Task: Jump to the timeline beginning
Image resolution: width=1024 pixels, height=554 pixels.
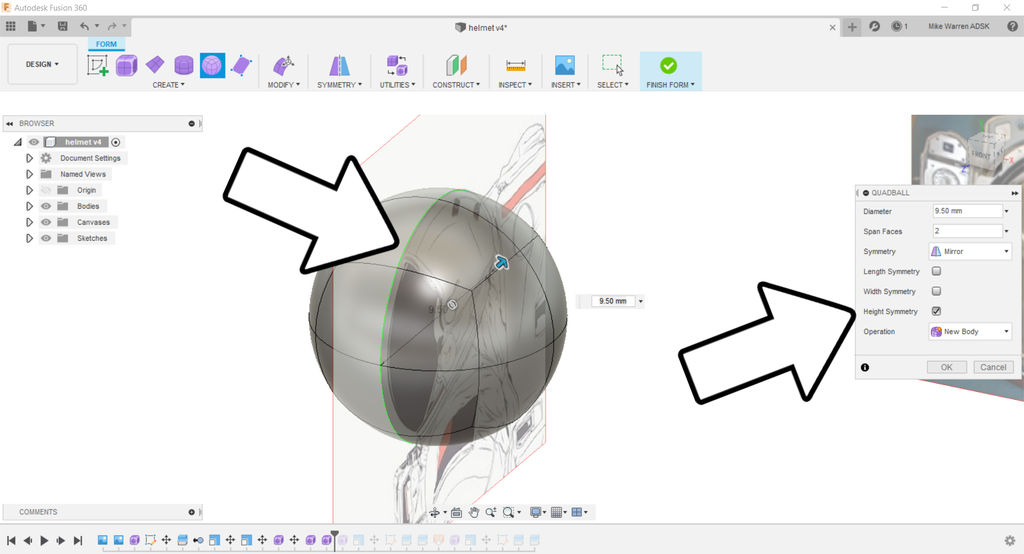Action: pyautogui.click(x=11, y=540)
